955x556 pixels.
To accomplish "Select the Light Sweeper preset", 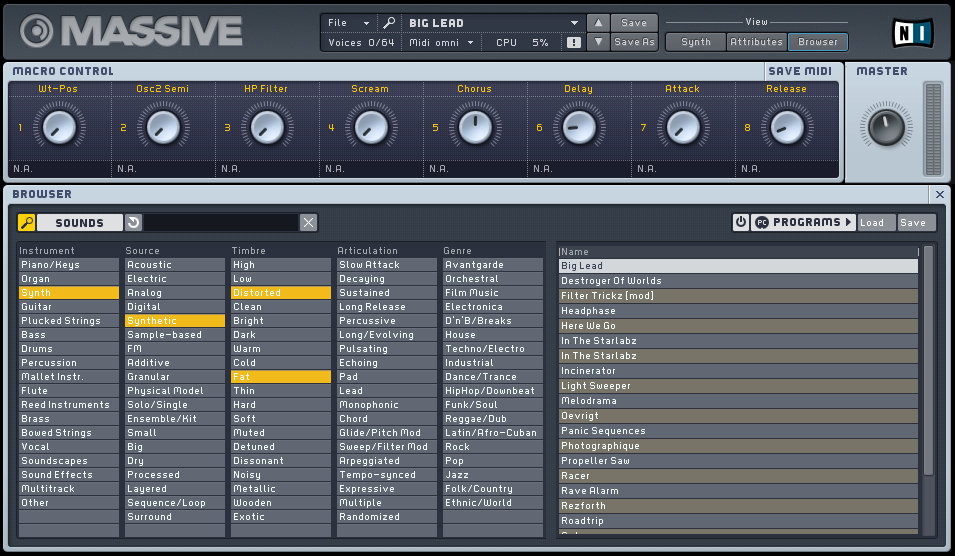I will 738,386.
